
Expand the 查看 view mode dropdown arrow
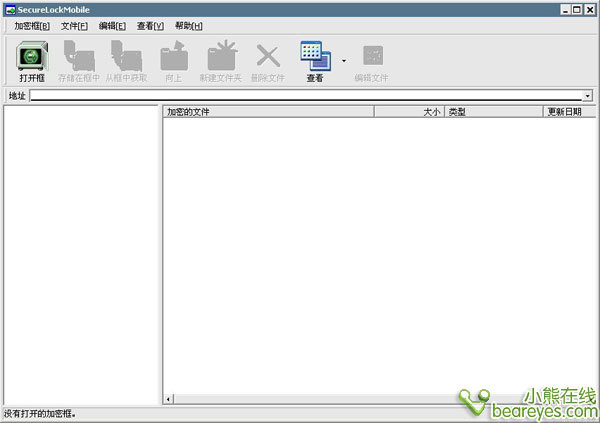pos(344,61)
